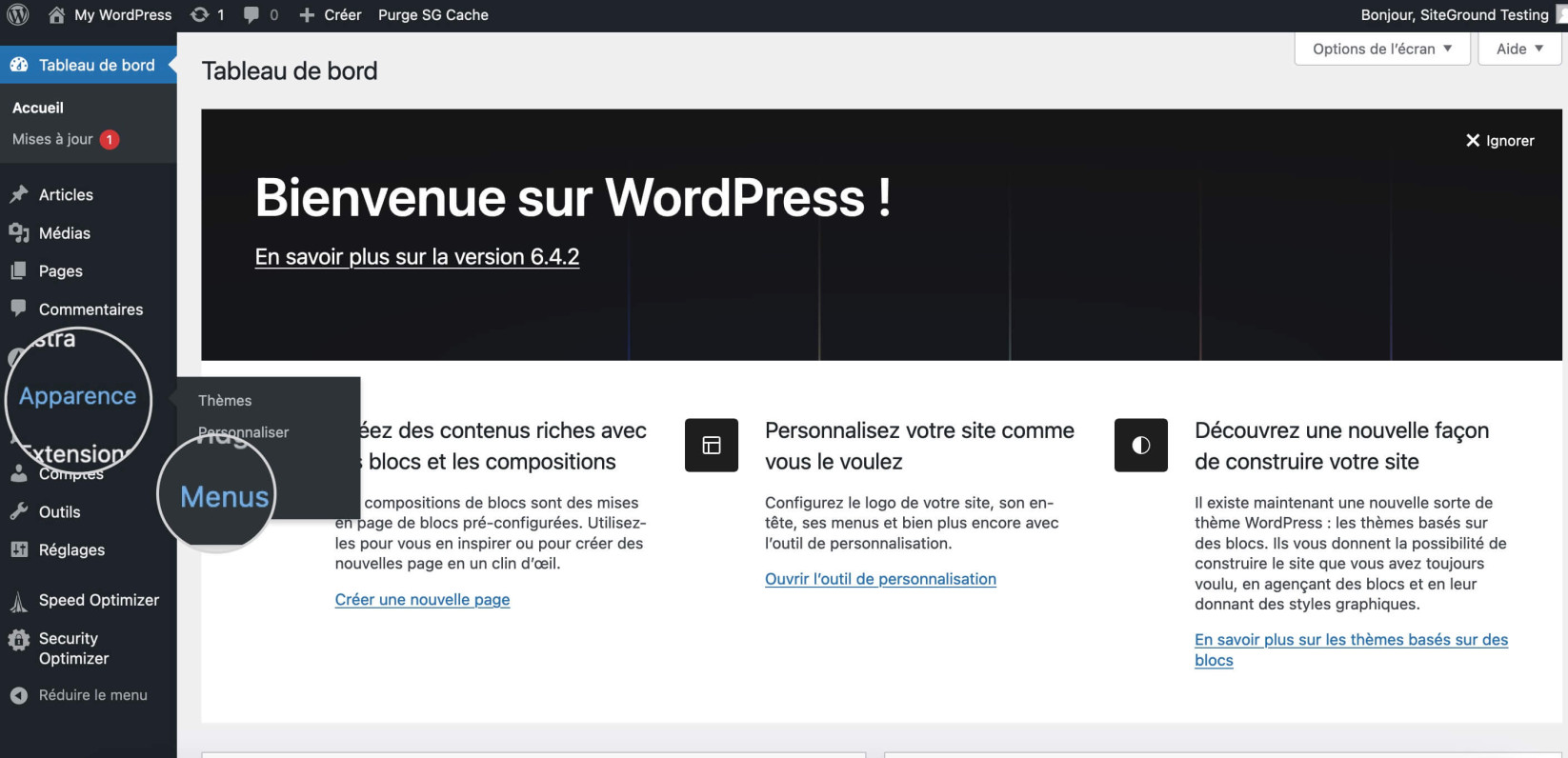Click Créer une nouvelle page link
The image size is (1568, 758).
click(422, 599)
